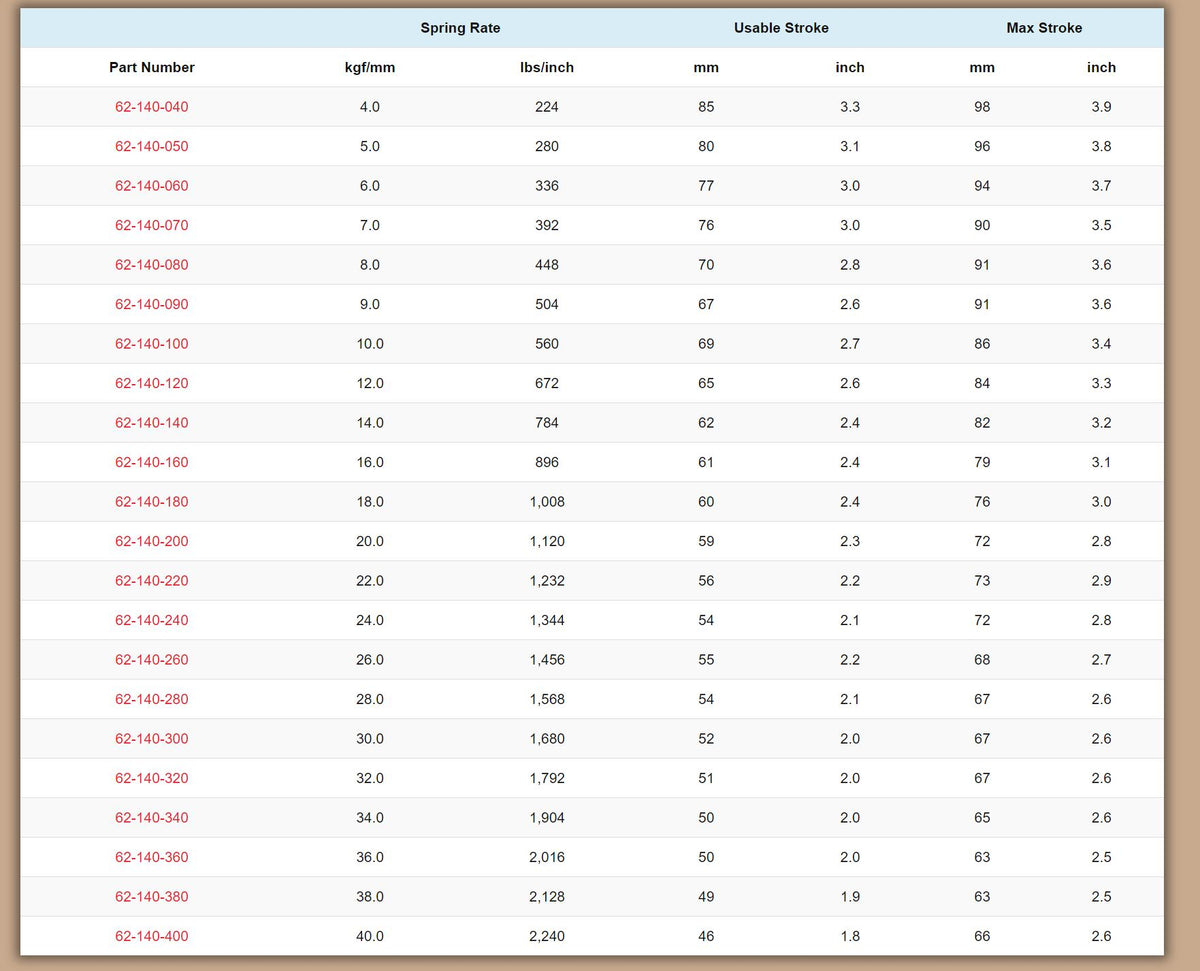
Task: Open part number 62-140-040 link
Action: pyautogui.click(x=151, y=107)
